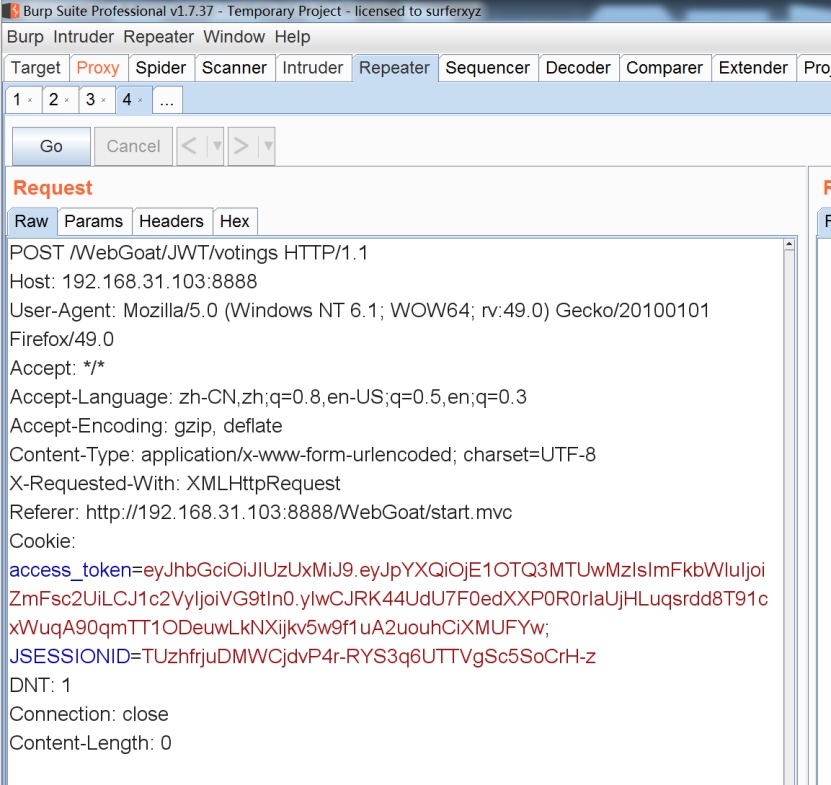Click the POST /WebGoat/JWT/votings request line

point(189,253)
